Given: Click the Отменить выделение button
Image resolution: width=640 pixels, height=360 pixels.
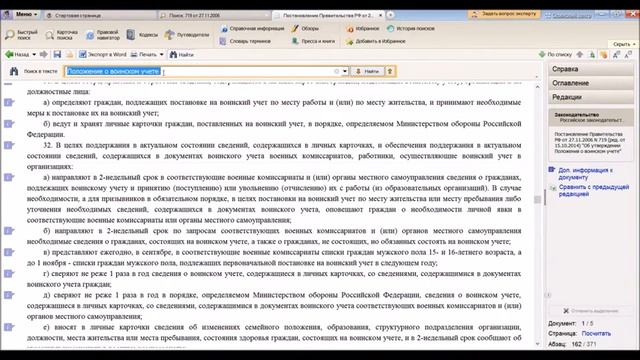Looking at the screenshot, I should pos(590,311).
